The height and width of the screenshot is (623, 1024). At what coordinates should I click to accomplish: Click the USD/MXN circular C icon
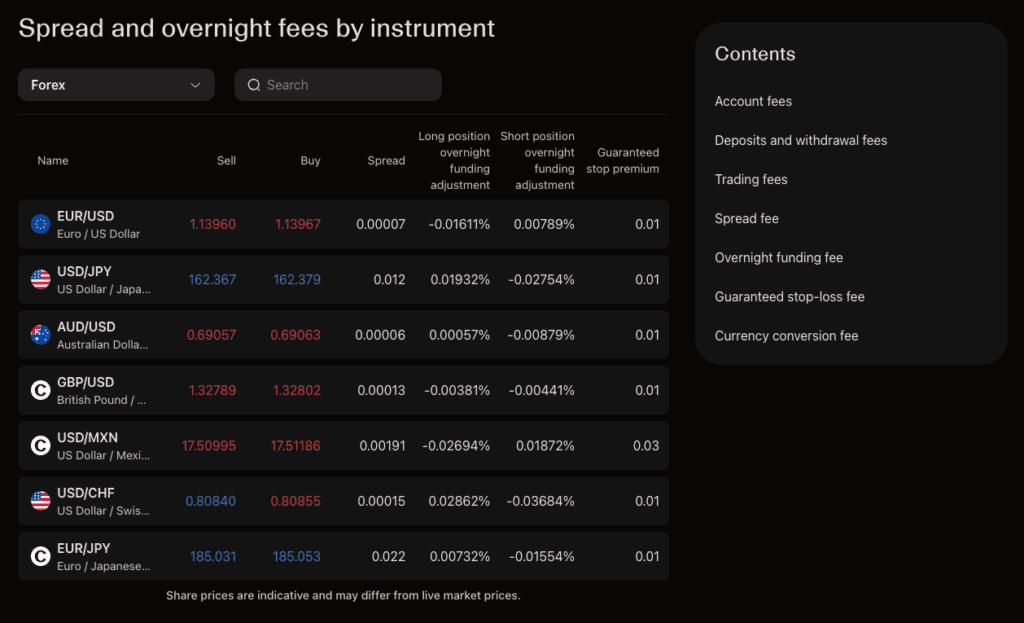point(40,446)
